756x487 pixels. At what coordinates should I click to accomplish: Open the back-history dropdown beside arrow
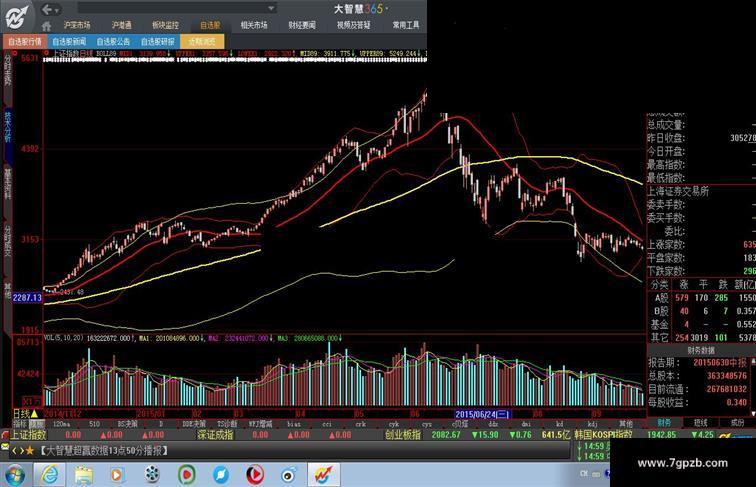pos(57,10)
